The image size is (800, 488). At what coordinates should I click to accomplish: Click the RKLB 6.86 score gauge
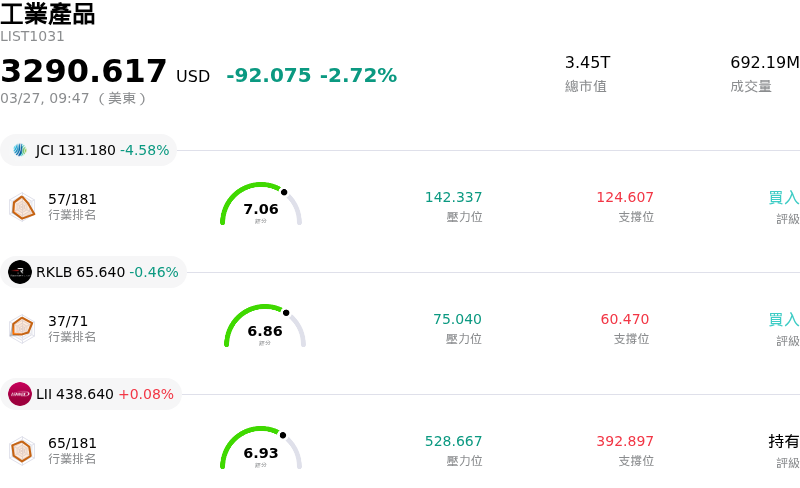[x=265, y=327]
